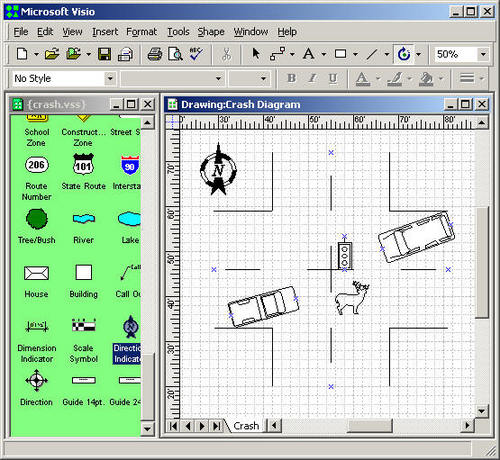The image size is (500, 460).
Task: Toggle Italic text formatting
Action: (x=312, y=78)
